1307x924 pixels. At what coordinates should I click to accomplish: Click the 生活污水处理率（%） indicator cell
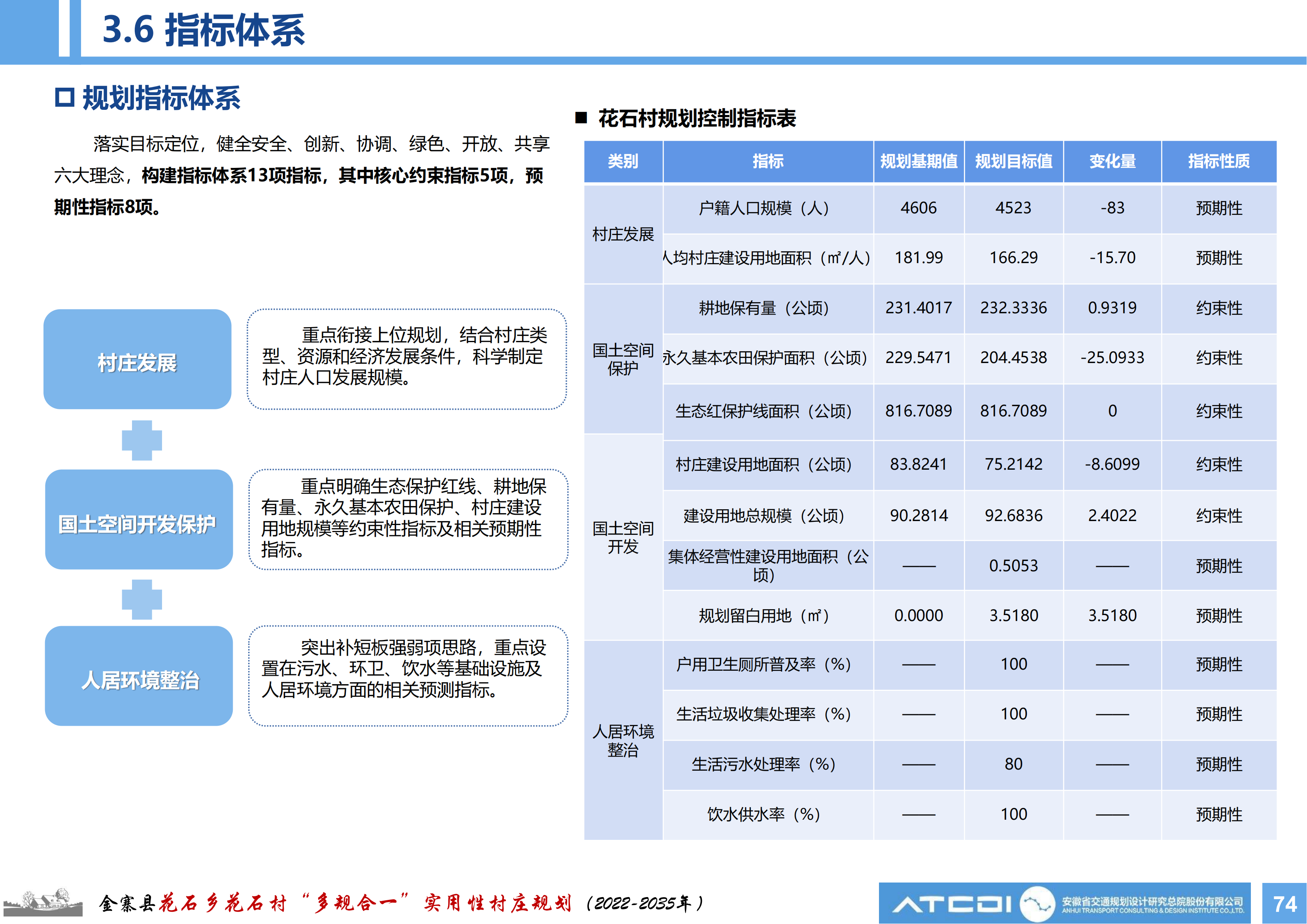(x=768, y=765)
